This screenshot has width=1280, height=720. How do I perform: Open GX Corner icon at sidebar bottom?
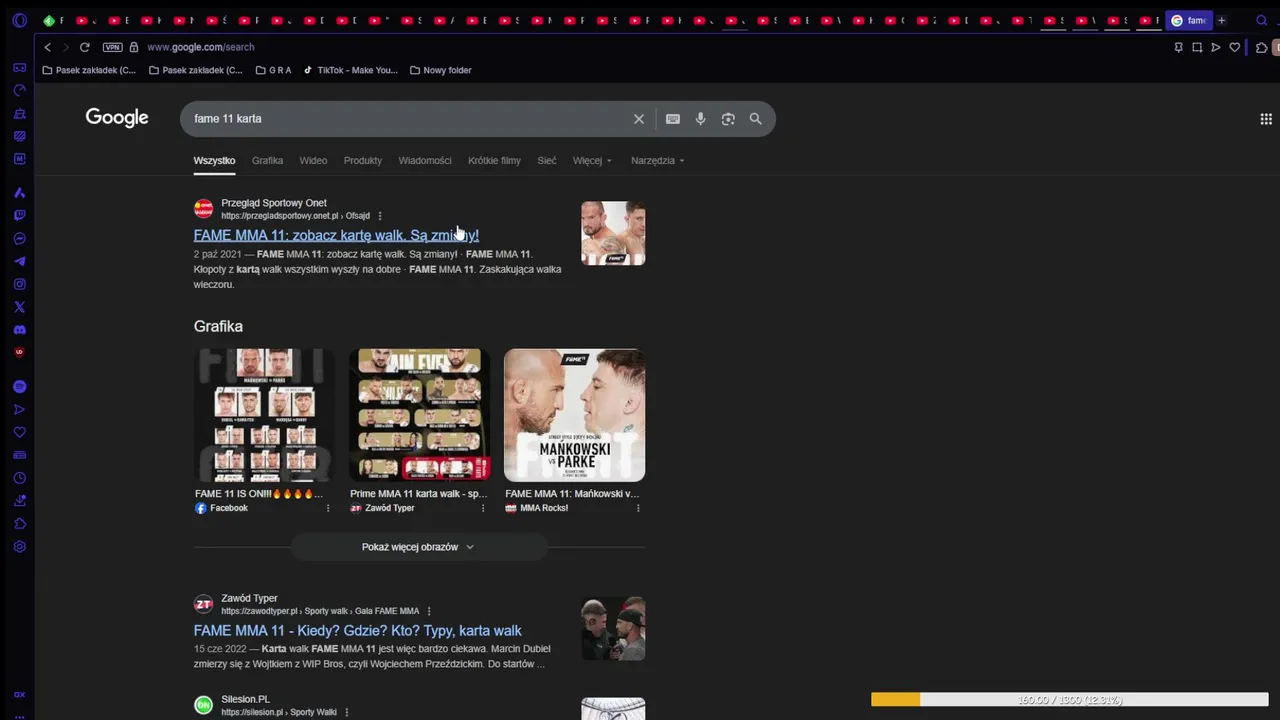coord(19,695)
